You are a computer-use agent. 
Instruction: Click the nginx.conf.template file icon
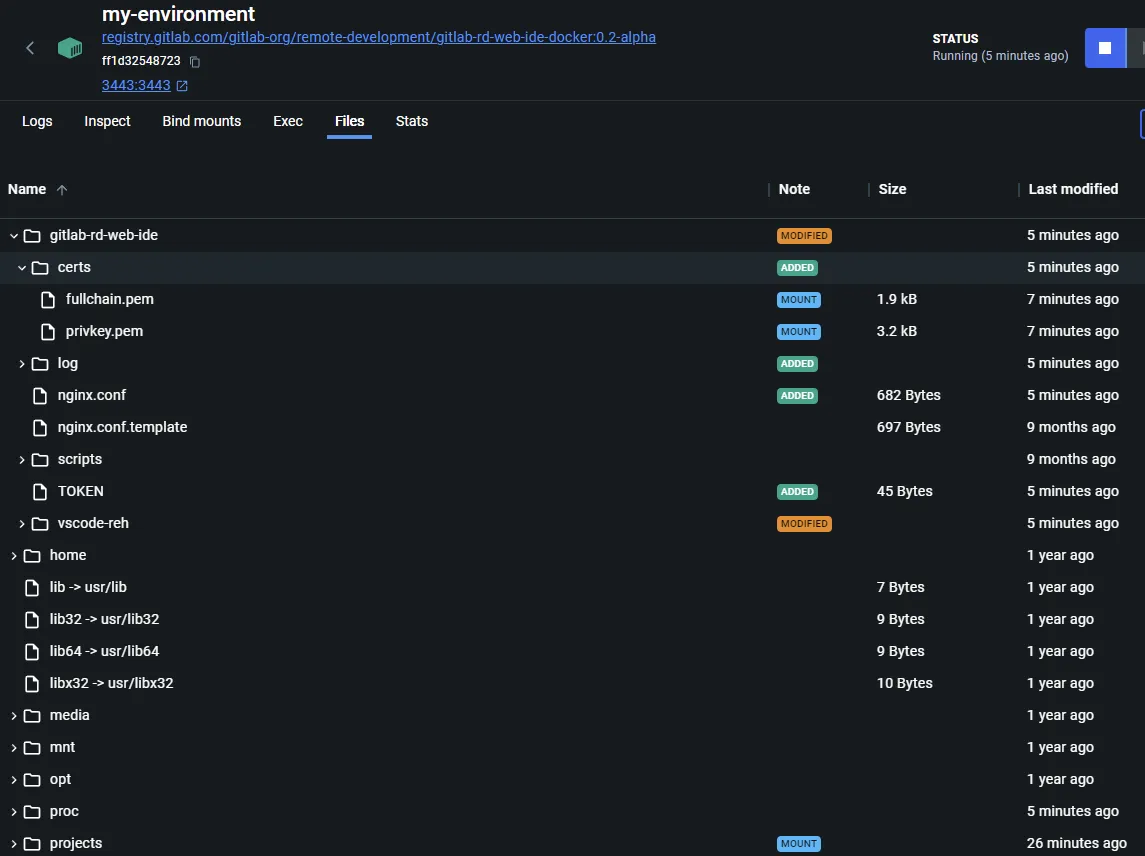click(40, 428)
